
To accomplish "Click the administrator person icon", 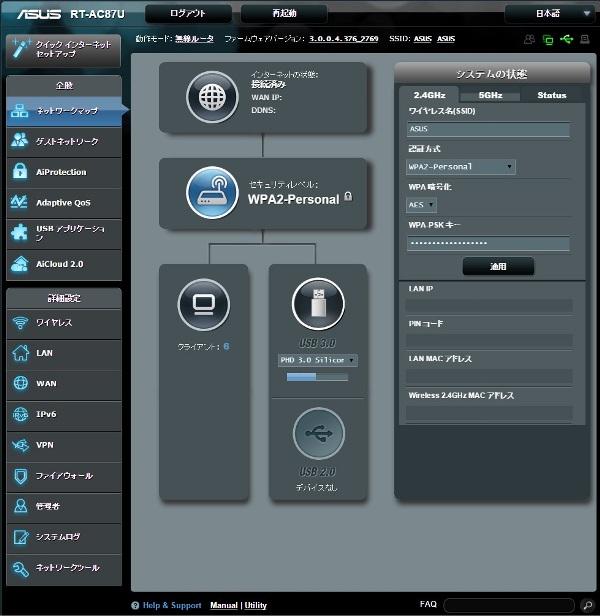I will tap(20, 506).
